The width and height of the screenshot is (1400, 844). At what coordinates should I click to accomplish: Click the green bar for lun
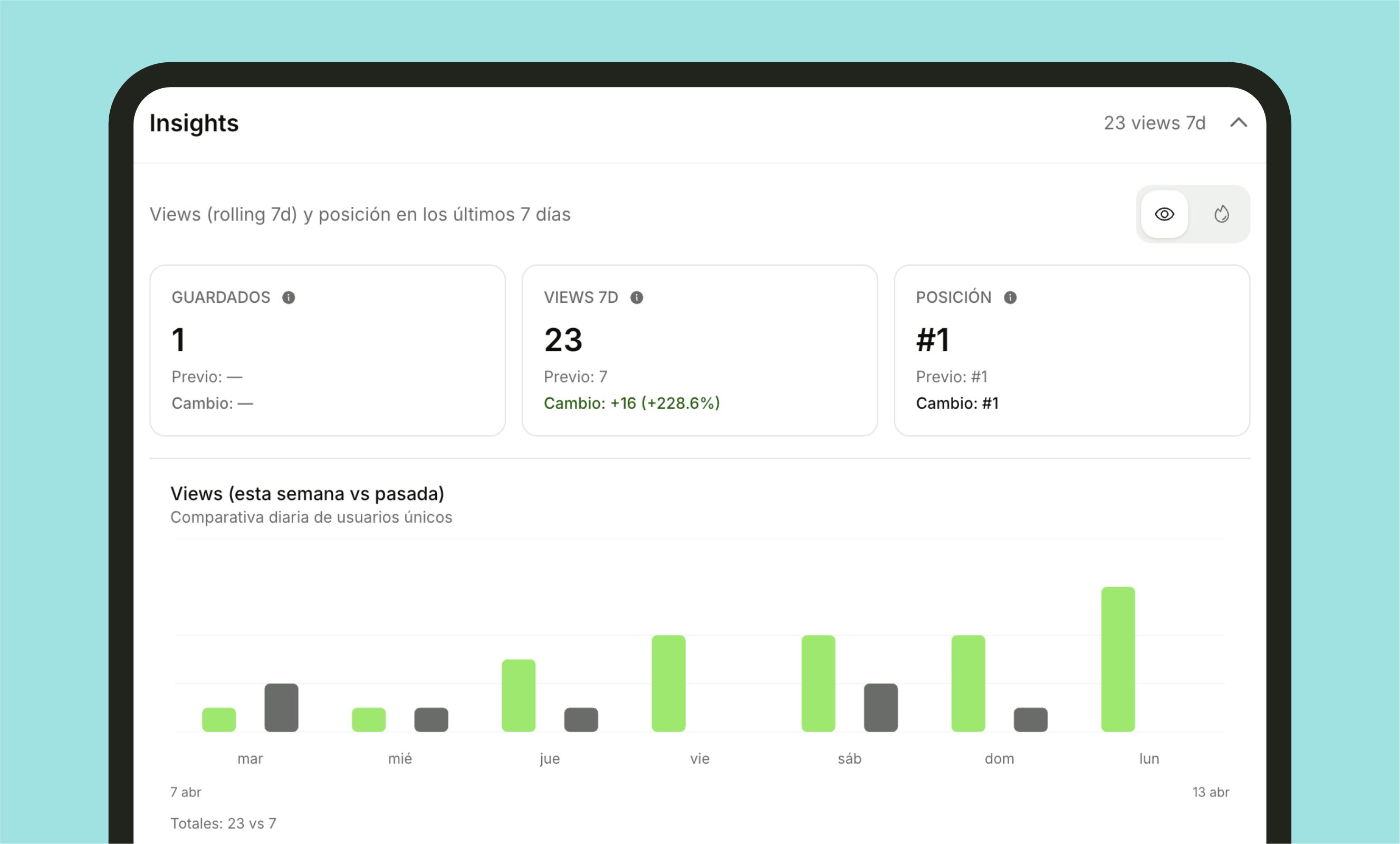tap(1118, 659)
